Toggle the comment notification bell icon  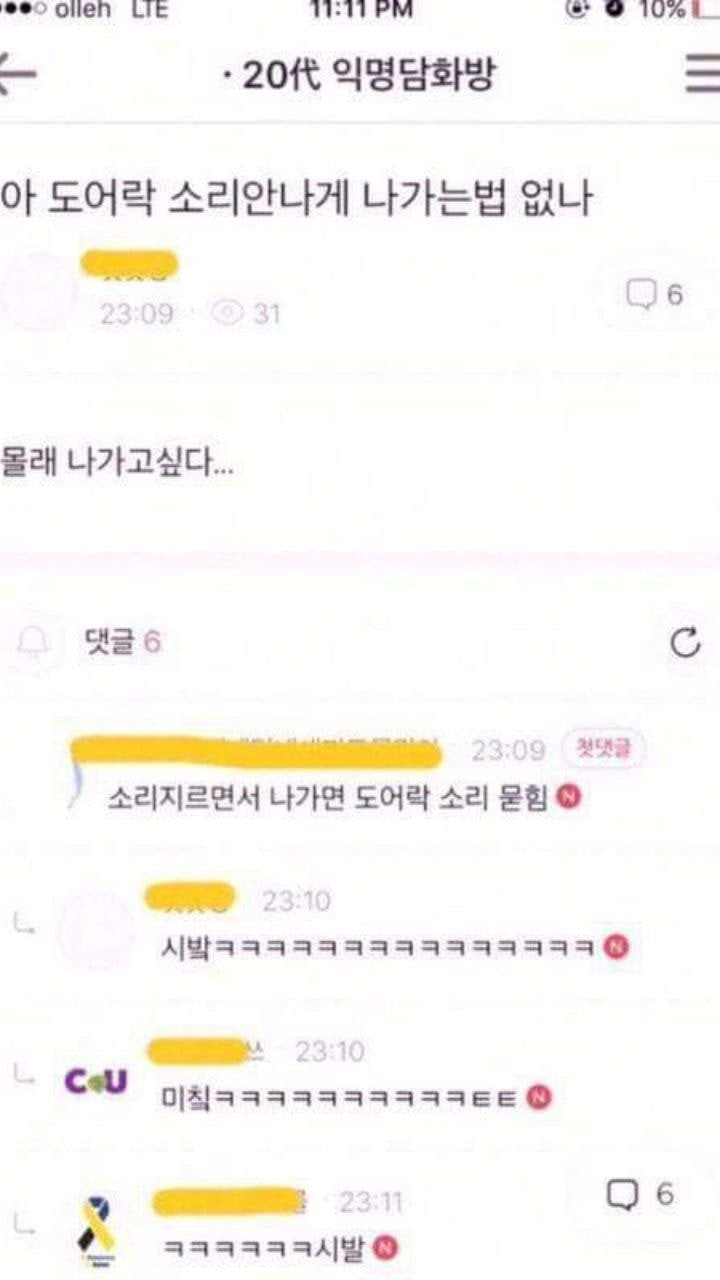click(35, 640)
